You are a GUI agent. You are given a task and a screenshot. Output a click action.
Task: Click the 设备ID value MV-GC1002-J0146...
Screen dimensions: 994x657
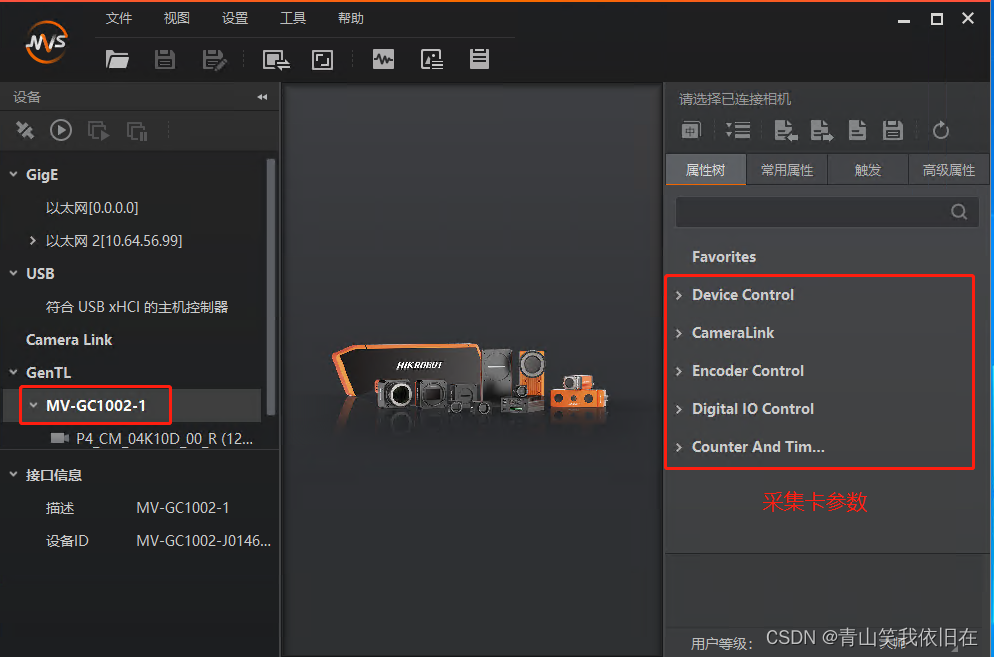click(203, 540)
